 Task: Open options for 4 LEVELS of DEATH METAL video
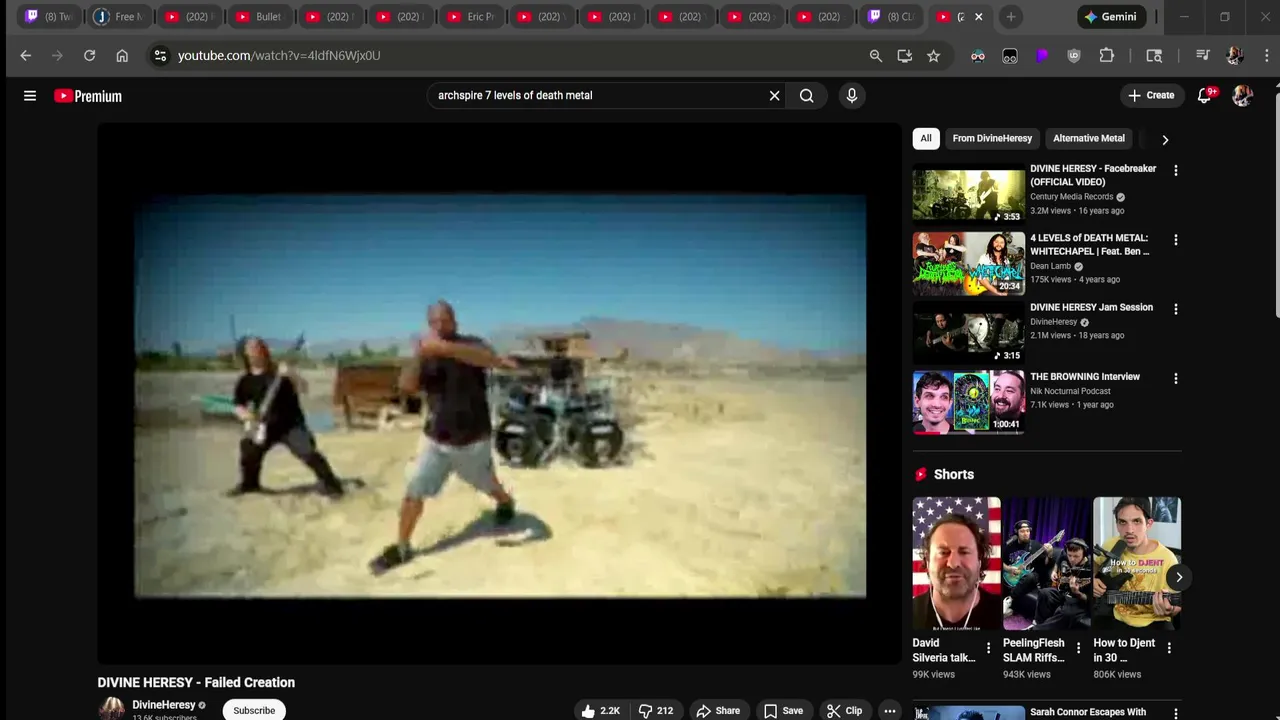(1176, 240)
